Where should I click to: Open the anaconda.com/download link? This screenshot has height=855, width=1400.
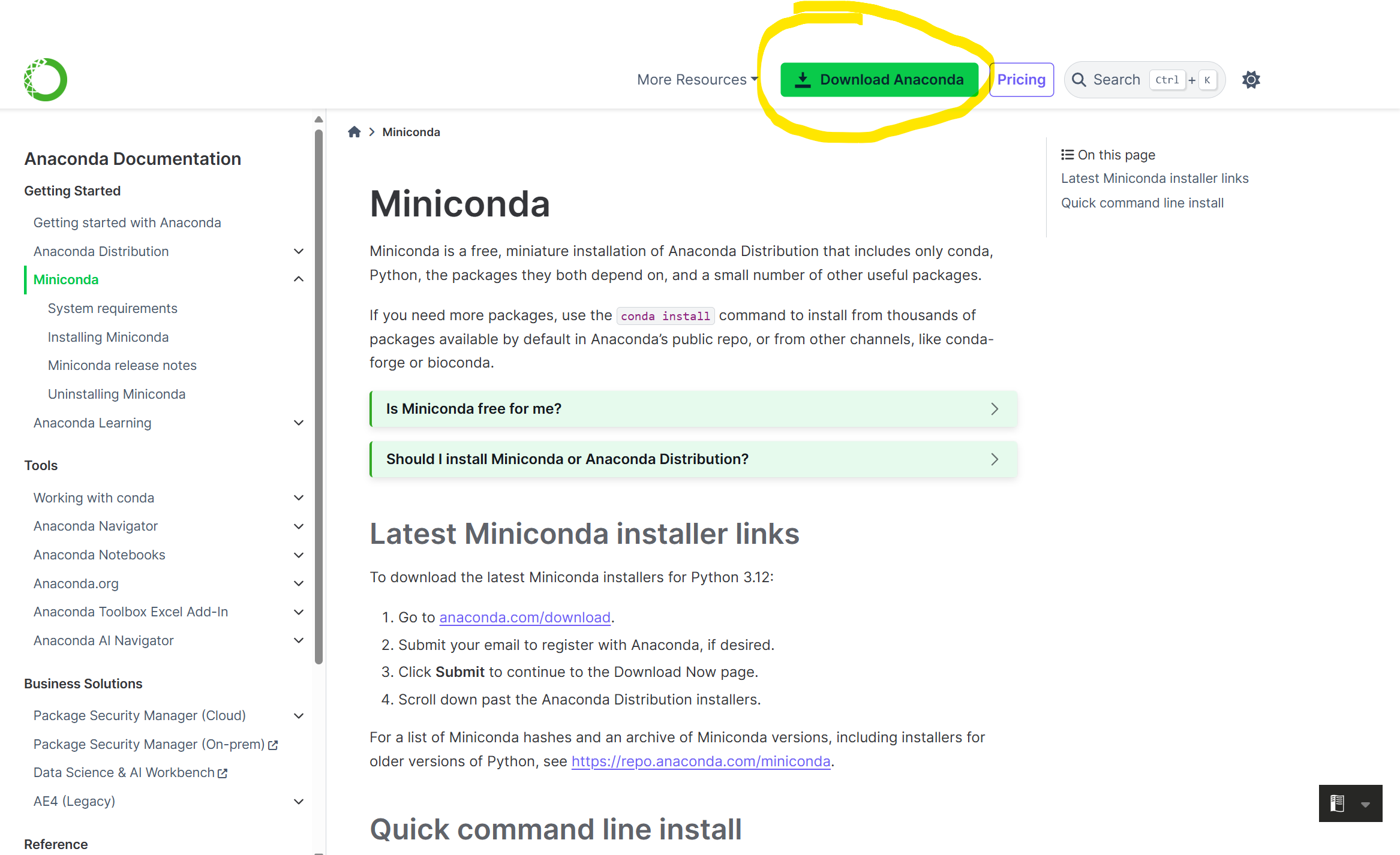(x=525, y=618)
